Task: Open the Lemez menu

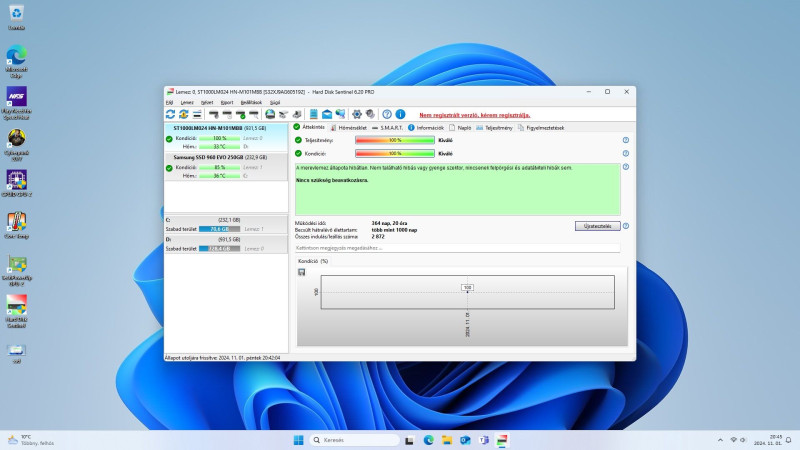Action: point(187,103)
